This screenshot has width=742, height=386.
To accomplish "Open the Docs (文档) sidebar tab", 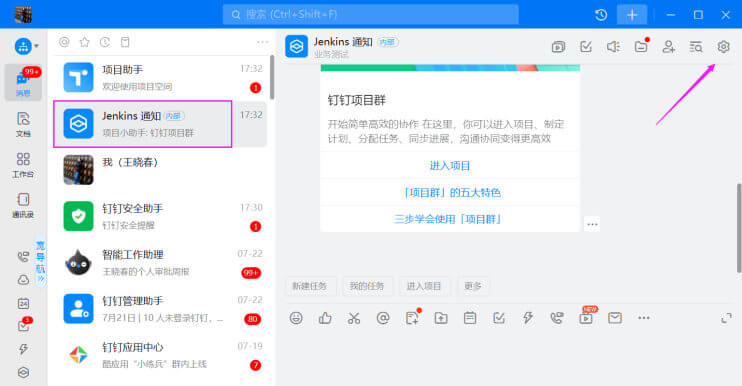I will [23, 124].
